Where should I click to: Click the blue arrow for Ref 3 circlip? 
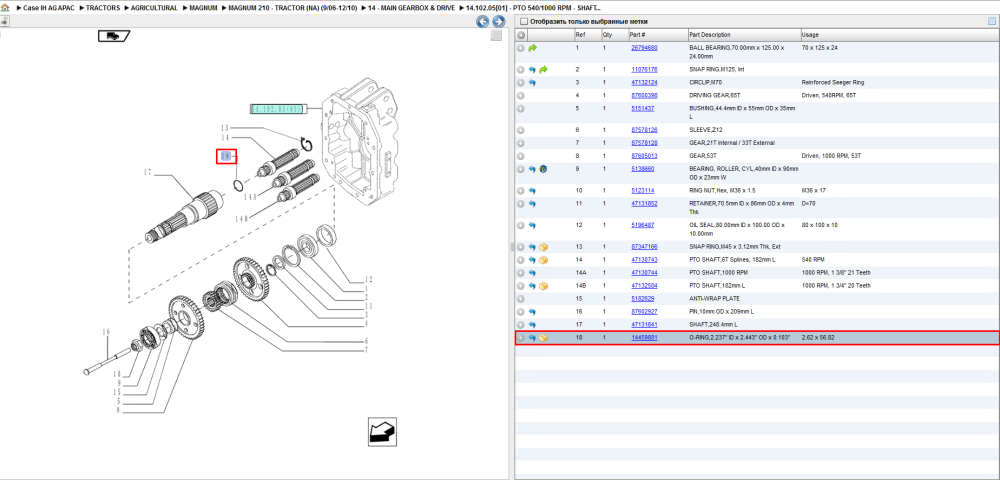pos(532,83)
